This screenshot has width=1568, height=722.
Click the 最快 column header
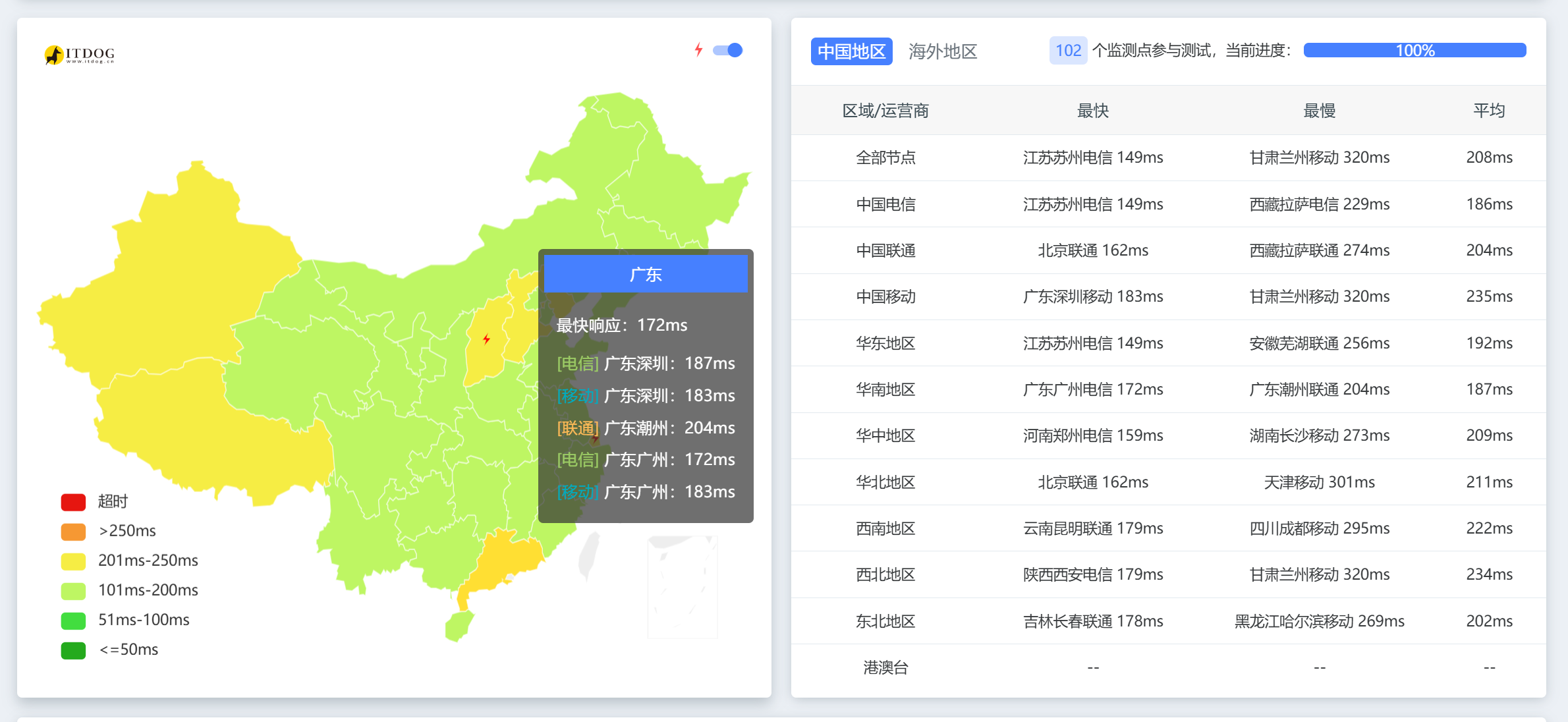click(x=1093, y=111)
